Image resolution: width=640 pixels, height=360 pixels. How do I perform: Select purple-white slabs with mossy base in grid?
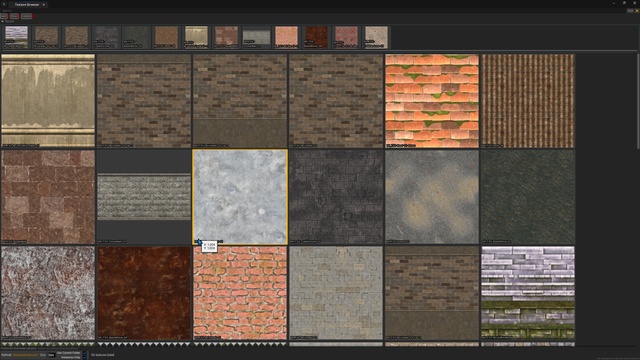point(528,293)
